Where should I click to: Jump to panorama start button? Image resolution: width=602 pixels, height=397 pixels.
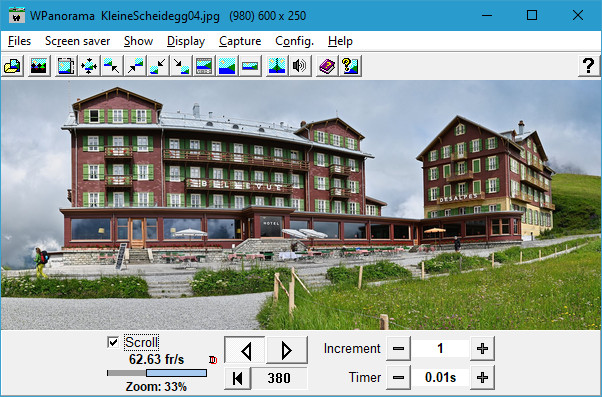pyautogui.click(x=238, y=379)
